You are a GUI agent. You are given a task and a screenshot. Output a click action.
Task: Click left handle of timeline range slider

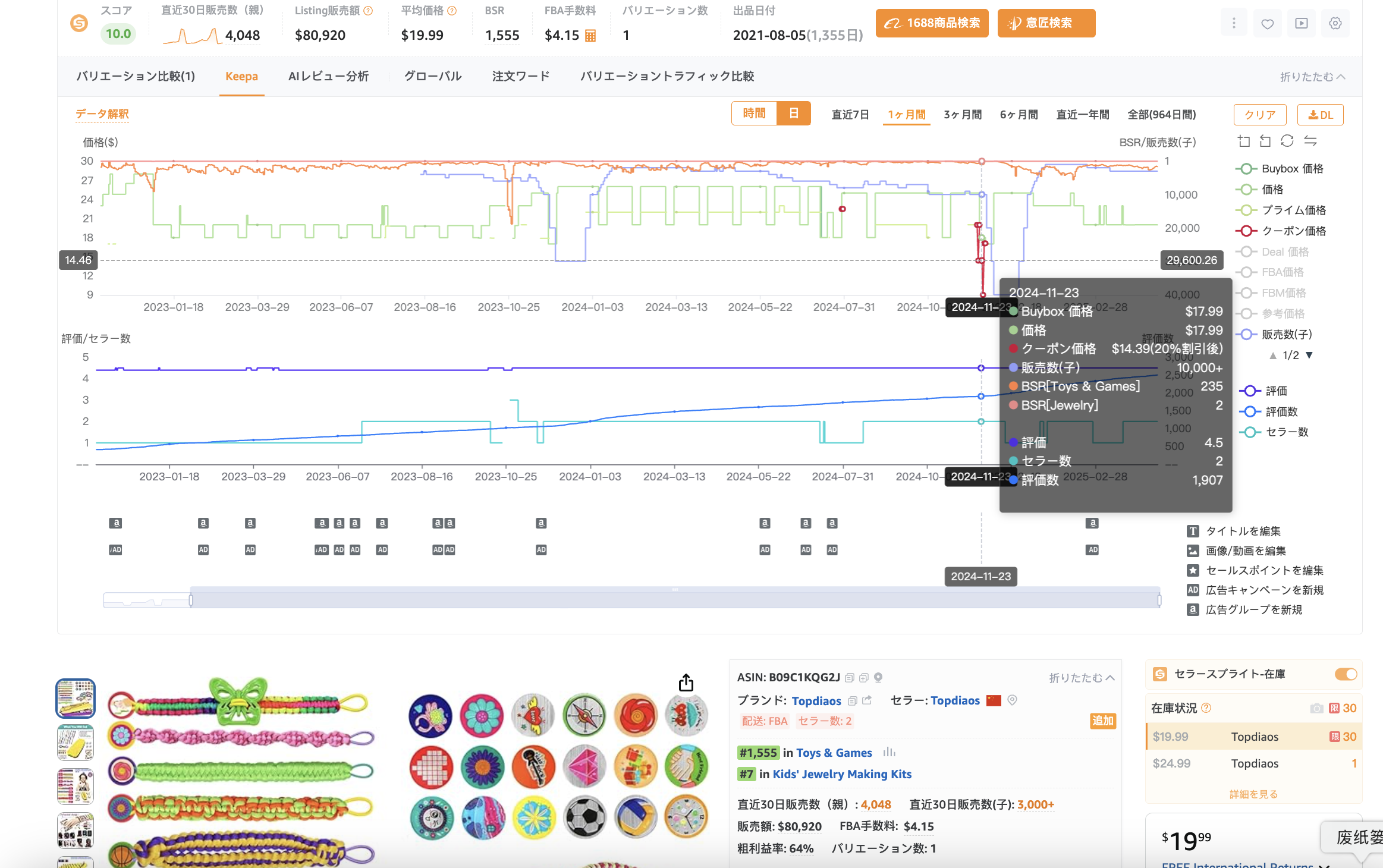[x=191, y=600]
